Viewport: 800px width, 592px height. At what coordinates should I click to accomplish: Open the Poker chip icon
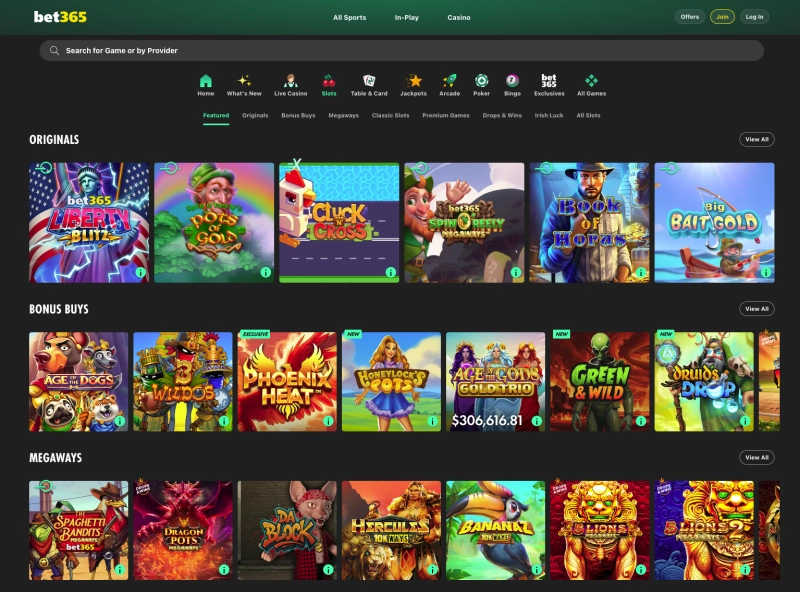[x=482, y=81]
